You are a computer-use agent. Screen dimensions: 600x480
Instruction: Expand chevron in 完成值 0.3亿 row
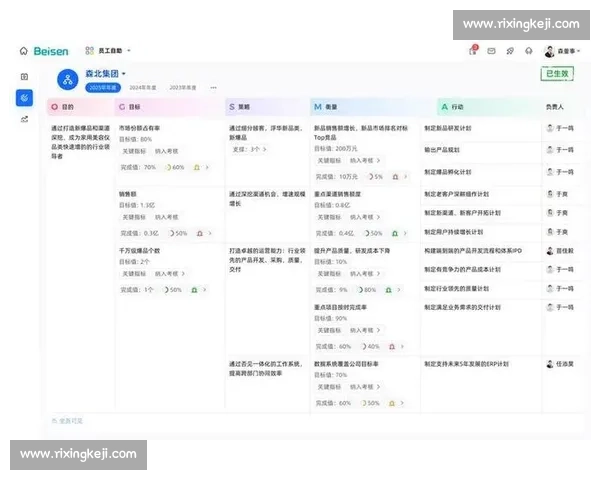[210, 233]
